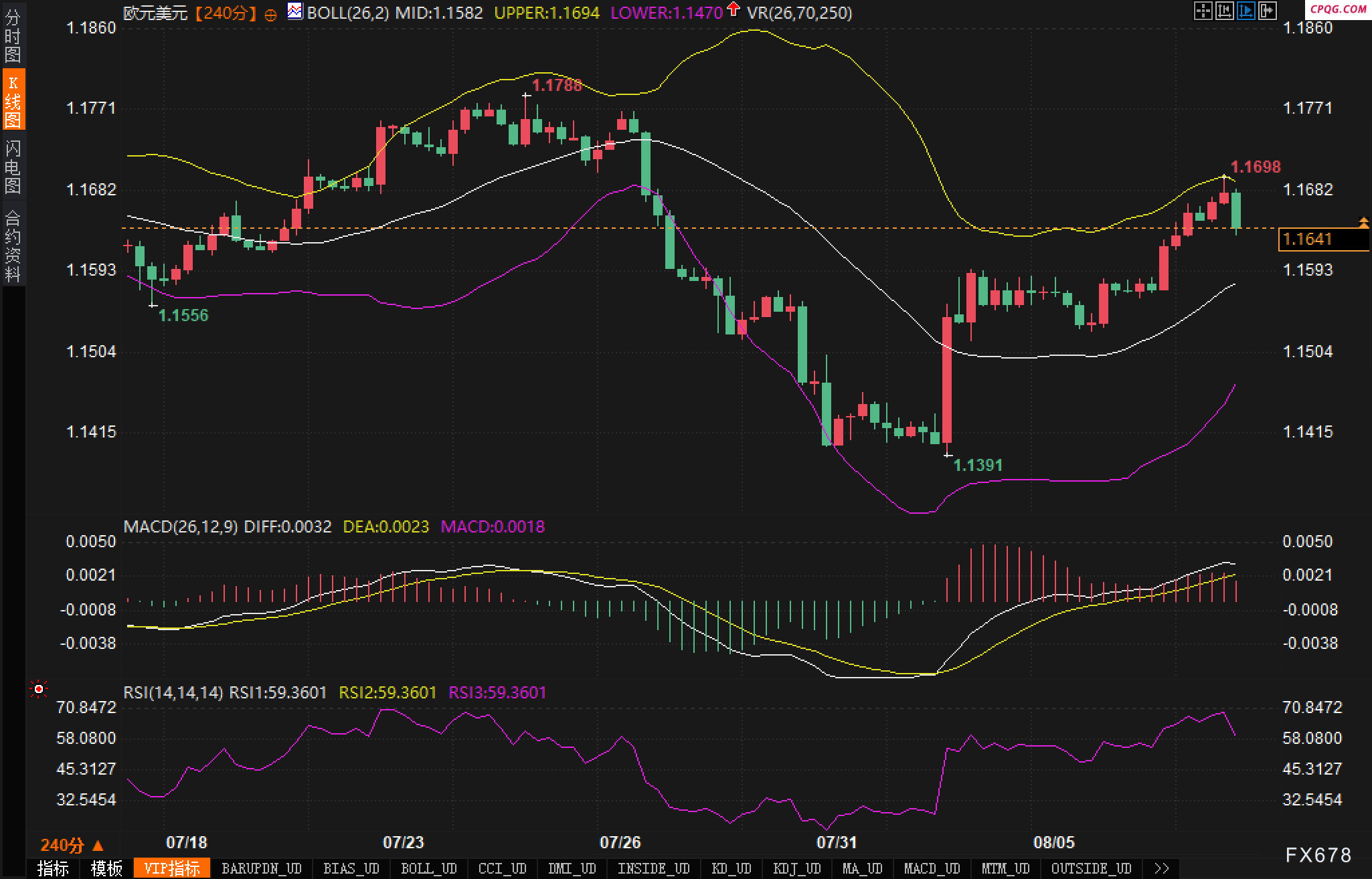Click the rightmost arrow-box chart icon
Image resolution: width=1372 pixels, height=879 pixels.
point(1267,11)
